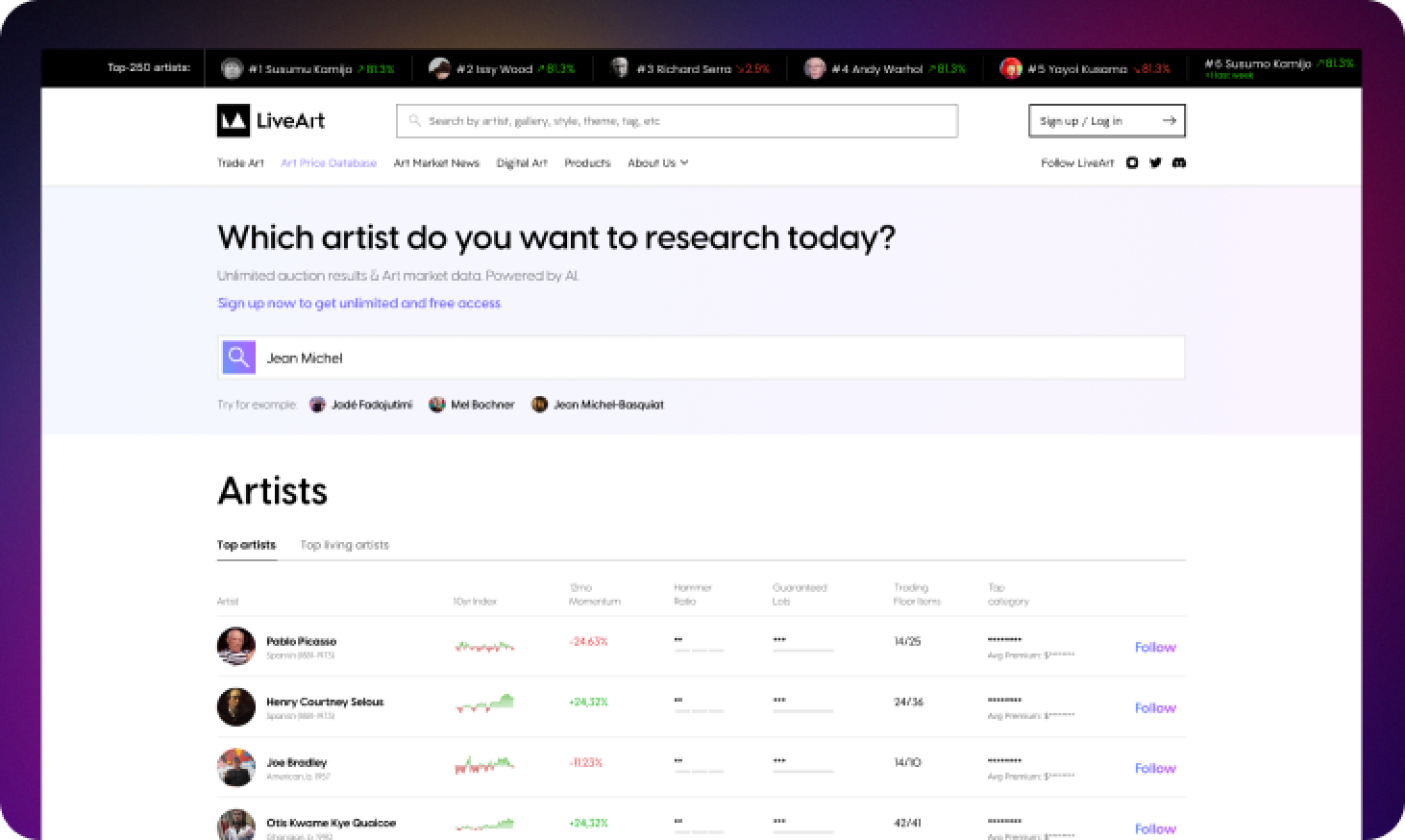Click Andy Warhol avatar in ticker
This screenshot has height=840, width=1405.
click(x=815, y=68)
